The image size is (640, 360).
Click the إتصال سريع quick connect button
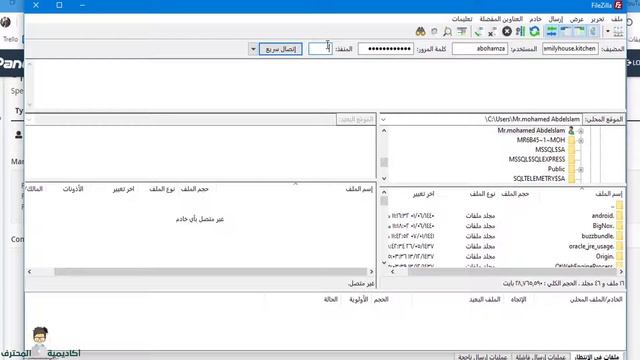280,49
